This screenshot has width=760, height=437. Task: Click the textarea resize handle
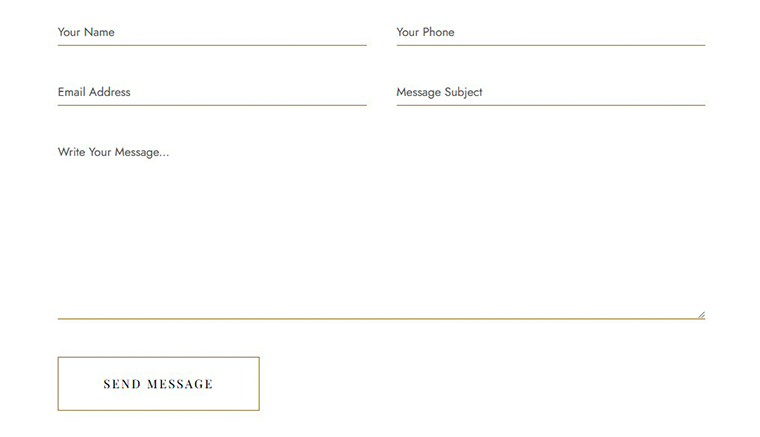tap(701, 314)
